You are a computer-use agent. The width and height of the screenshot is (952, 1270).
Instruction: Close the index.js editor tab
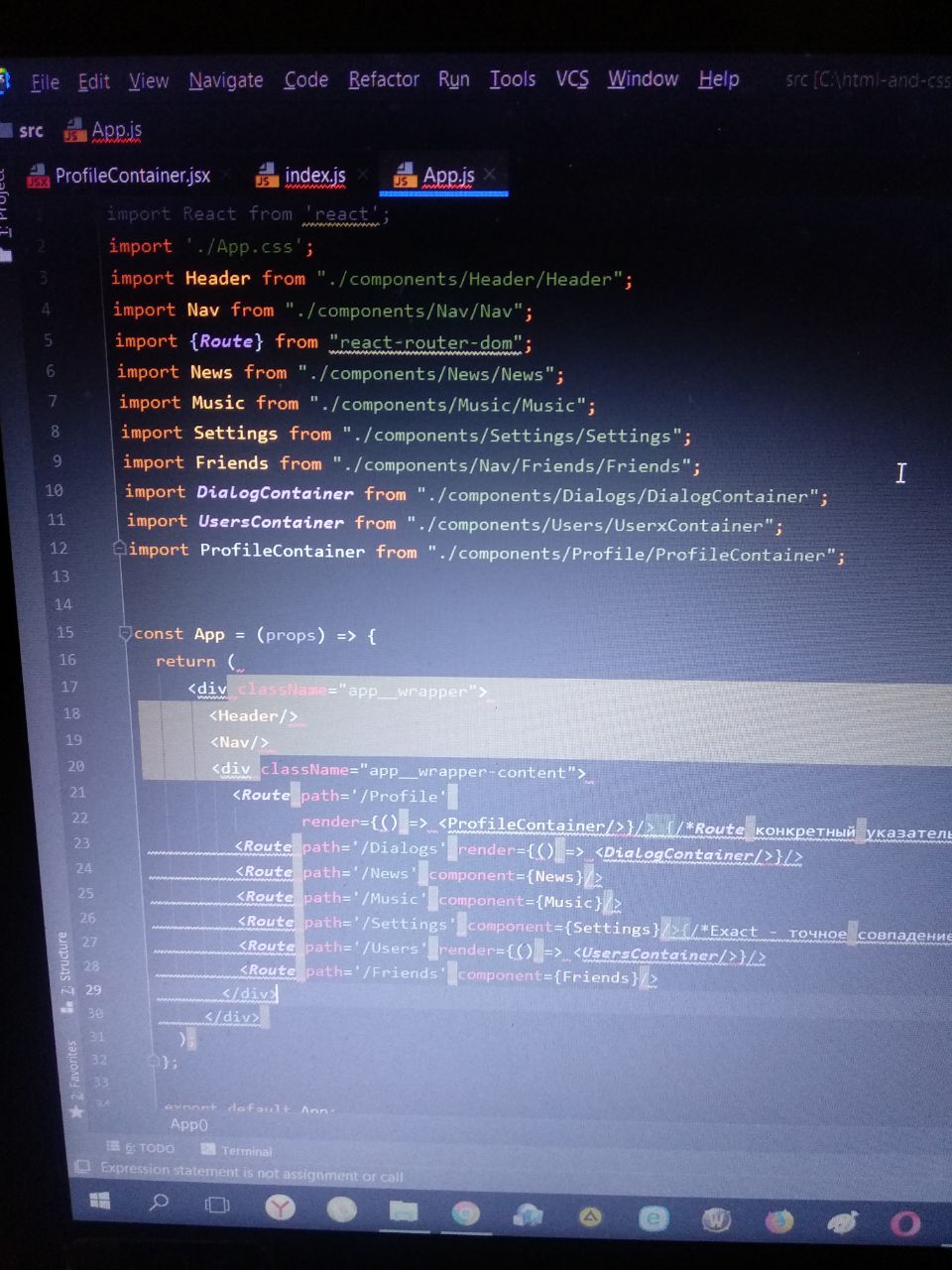point(362,176)
